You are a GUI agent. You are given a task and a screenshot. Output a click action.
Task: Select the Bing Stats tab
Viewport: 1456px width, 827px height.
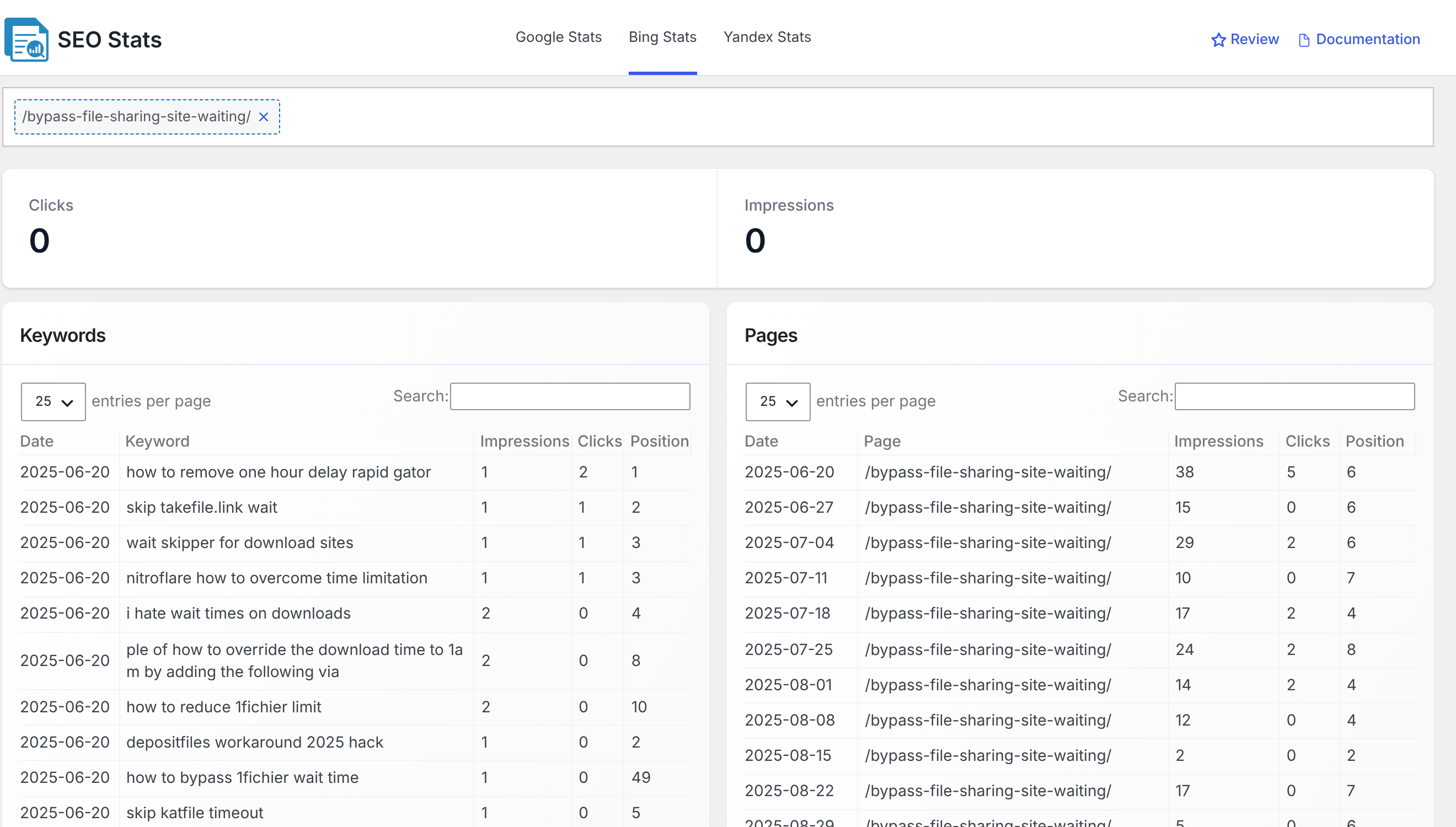click(662, 37)
